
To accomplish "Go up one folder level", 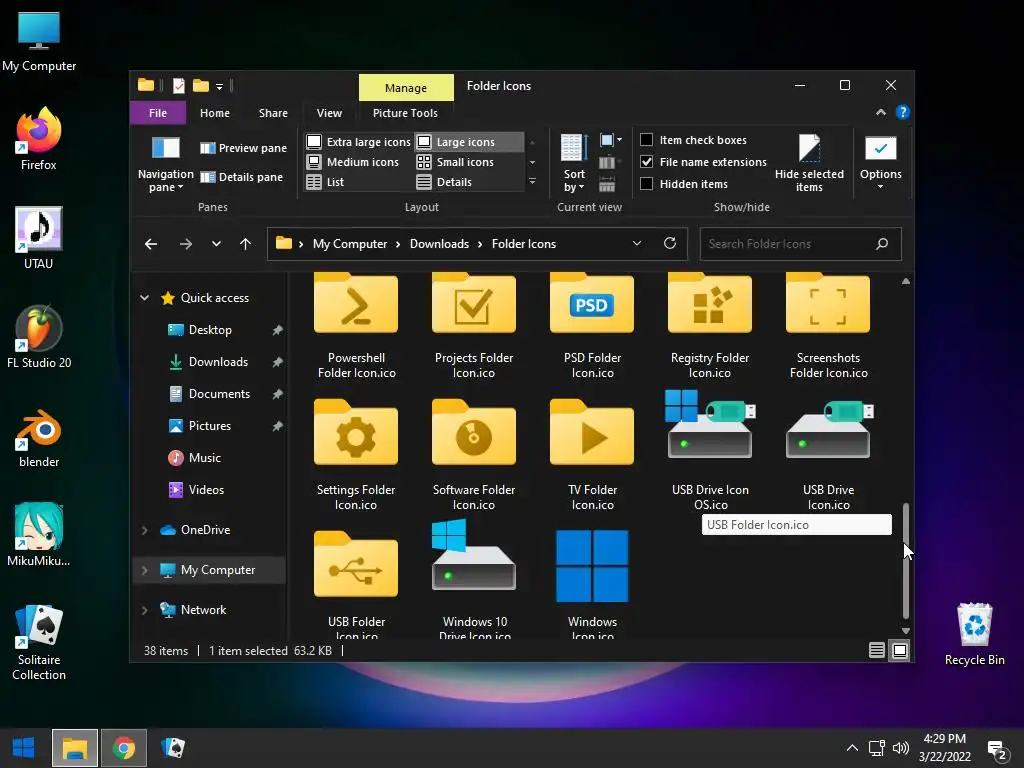I will 246,244.
